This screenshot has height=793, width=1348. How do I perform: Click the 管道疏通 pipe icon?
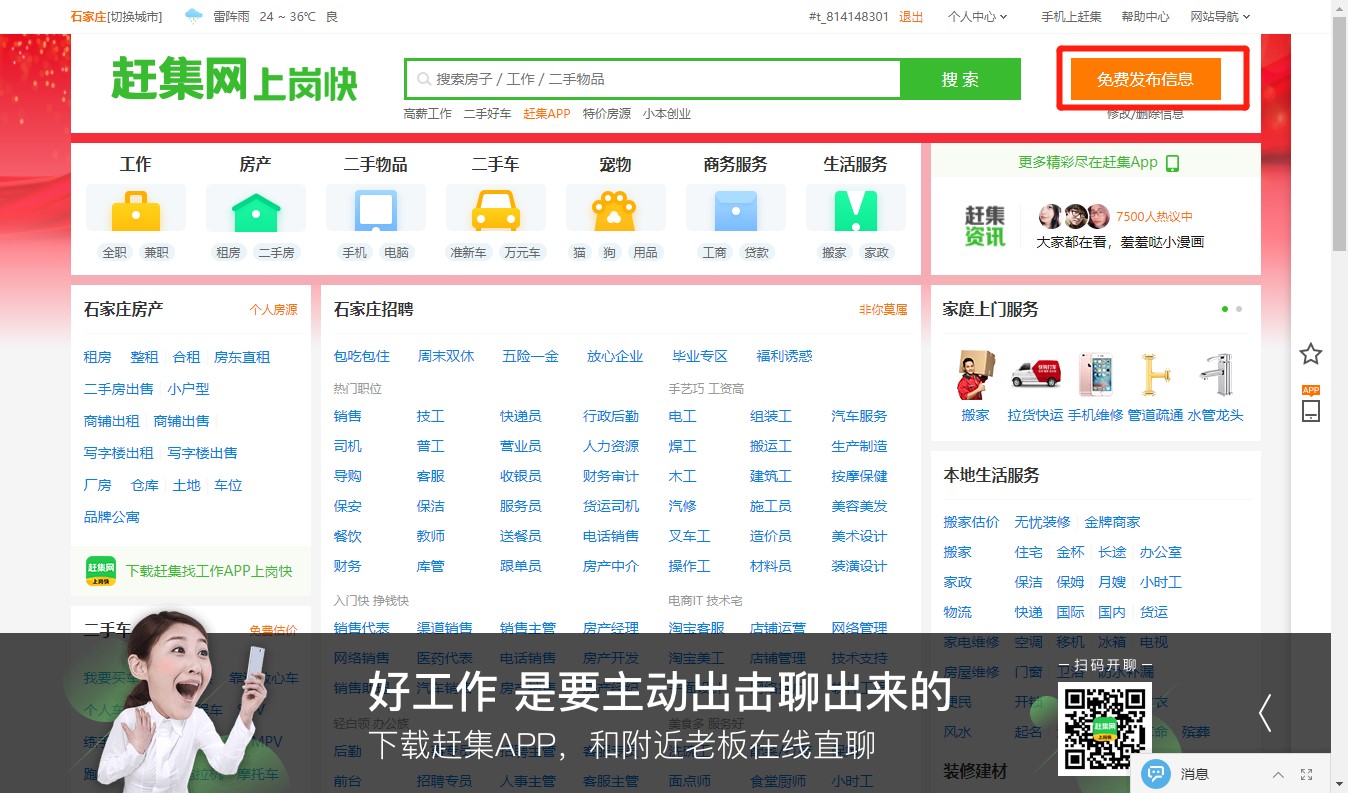click(x=1155, y=375)
